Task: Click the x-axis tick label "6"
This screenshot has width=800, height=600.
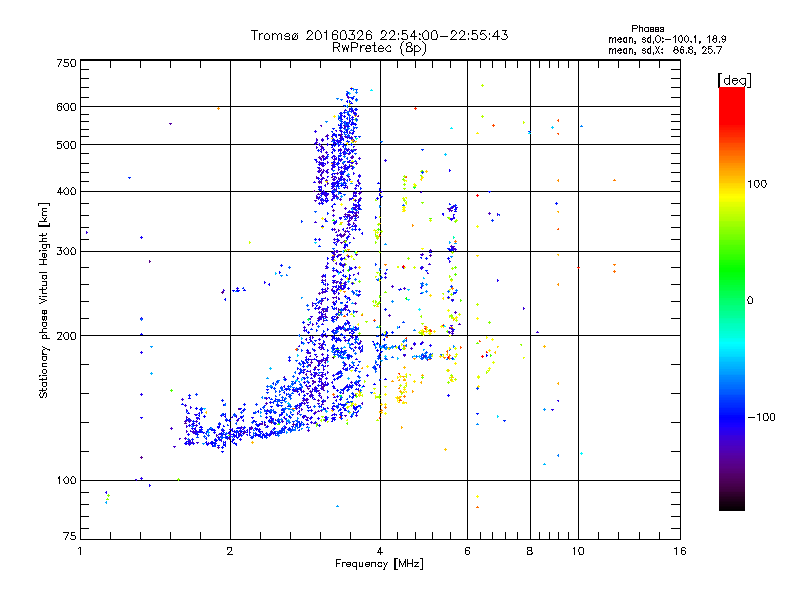Action: click(x=467, y=551)
